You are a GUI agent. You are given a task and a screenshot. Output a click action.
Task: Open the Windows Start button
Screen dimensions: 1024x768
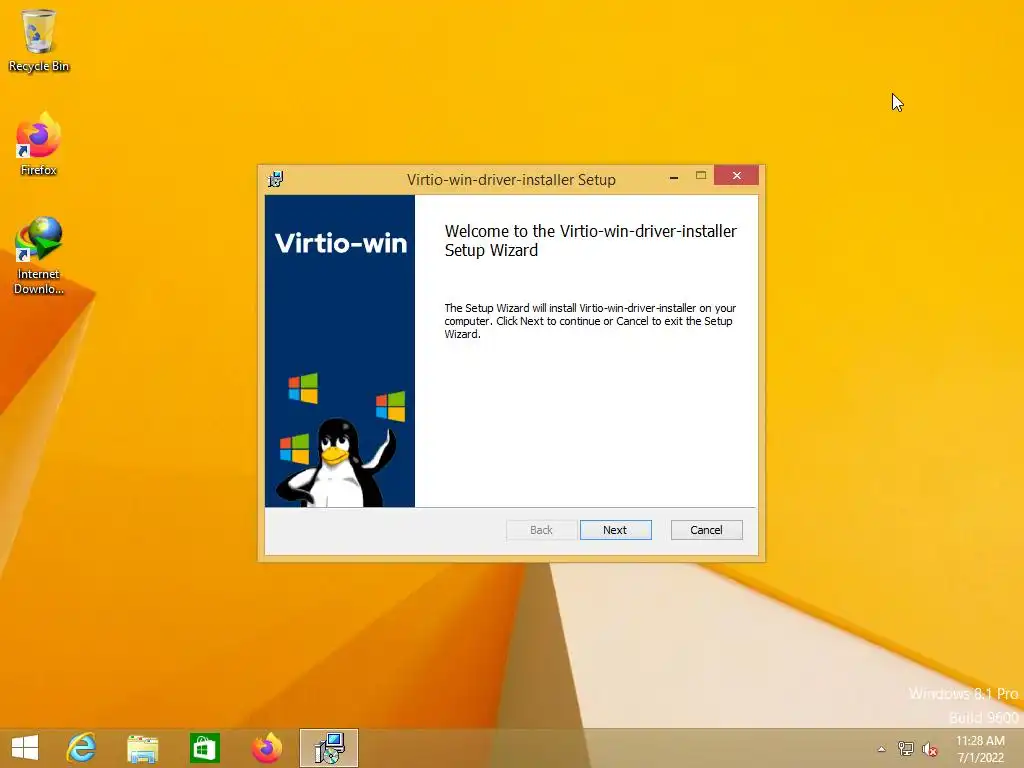pos(25,748)
